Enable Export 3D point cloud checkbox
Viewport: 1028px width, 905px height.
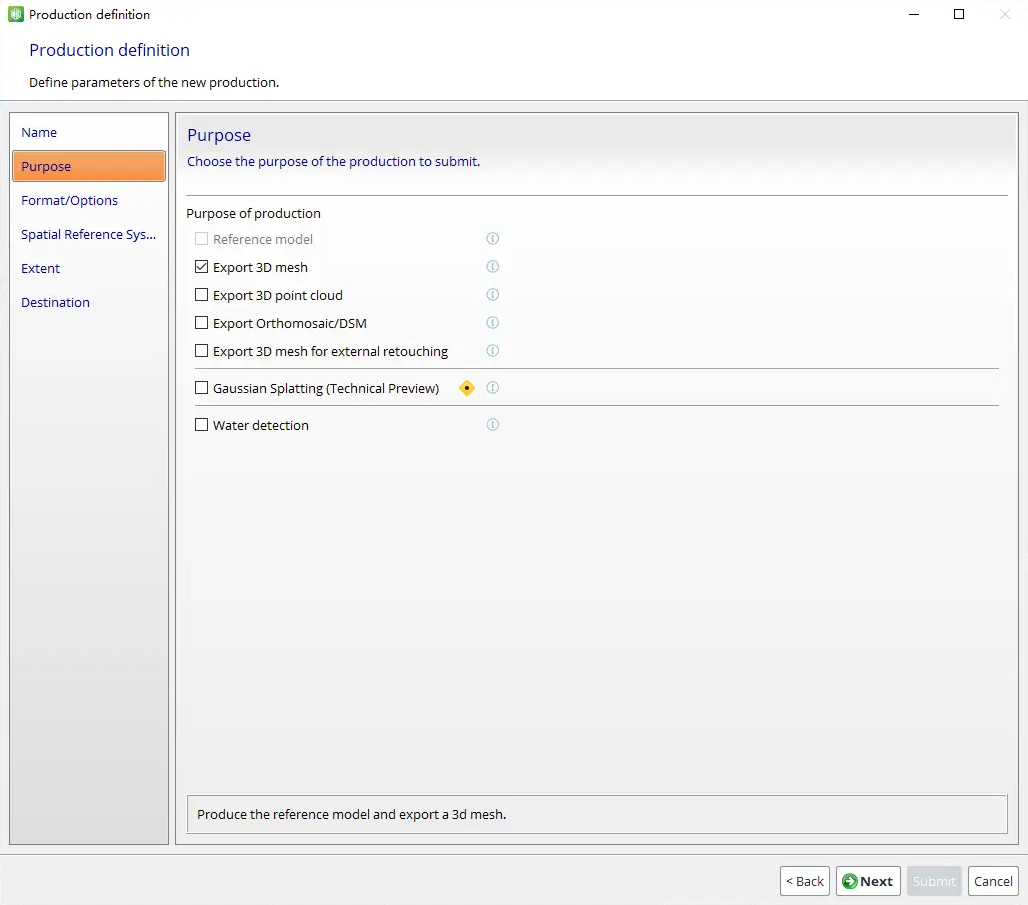[x=201, y=295]
